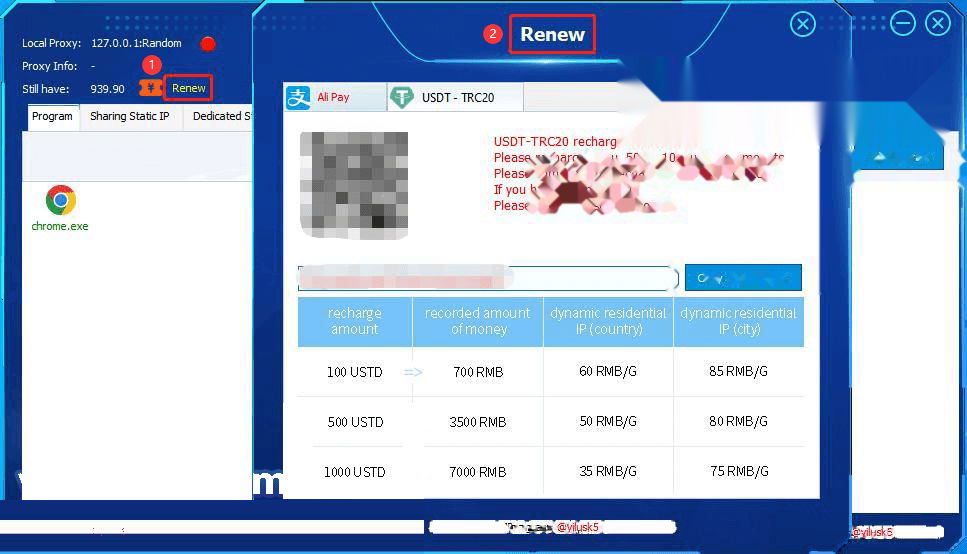Click the '127.0.0.1:Random' local proxy value
The width and height of the screenshot is (967, 554).
point(136,43)
